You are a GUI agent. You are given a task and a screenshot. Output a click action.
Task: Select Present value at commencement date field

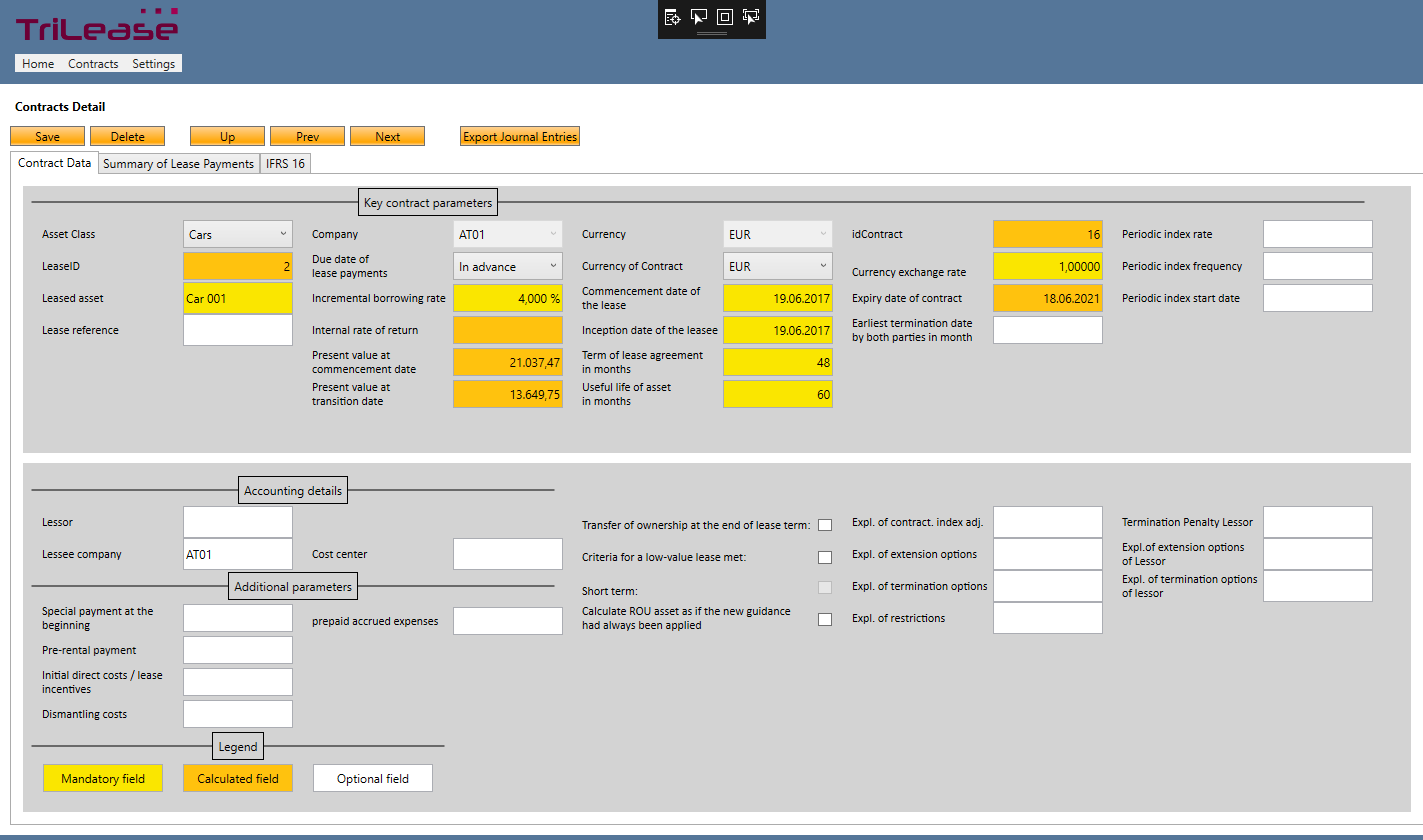(508, 362)
